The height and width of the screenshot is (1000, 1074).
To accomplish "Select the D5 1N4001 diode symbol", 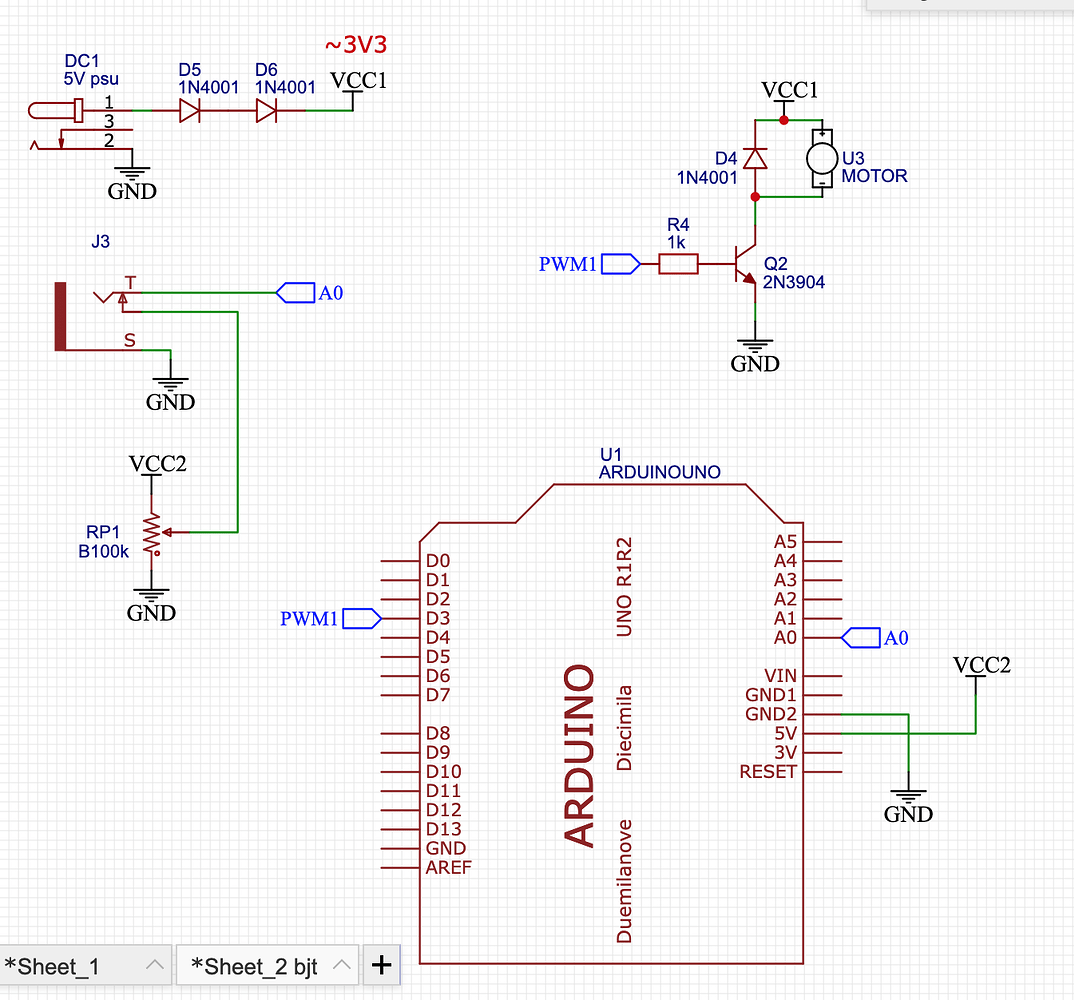I will pyautogui.click(x=189, y=112).
